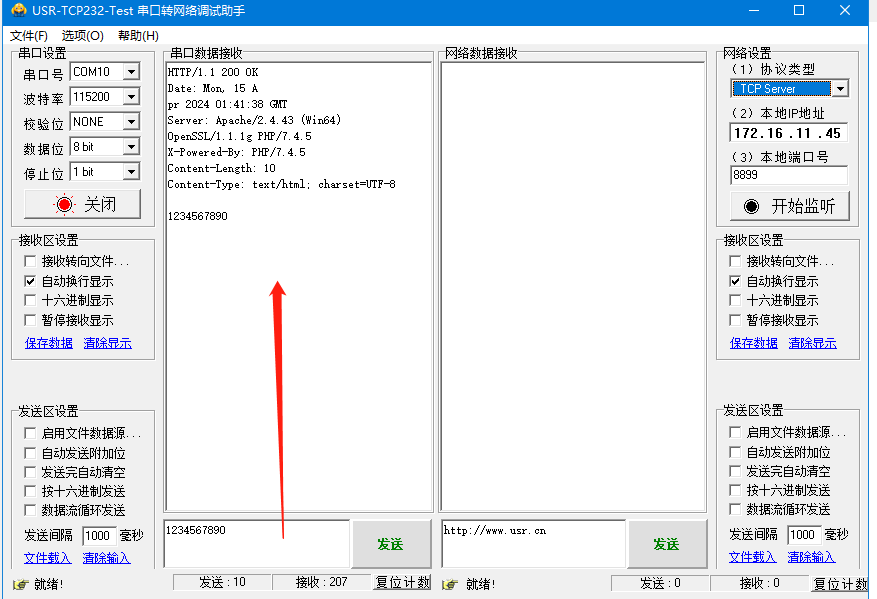Enable right 暂停接收显示 pause receive checkbox
877x599 pixels.
(737, 321)
